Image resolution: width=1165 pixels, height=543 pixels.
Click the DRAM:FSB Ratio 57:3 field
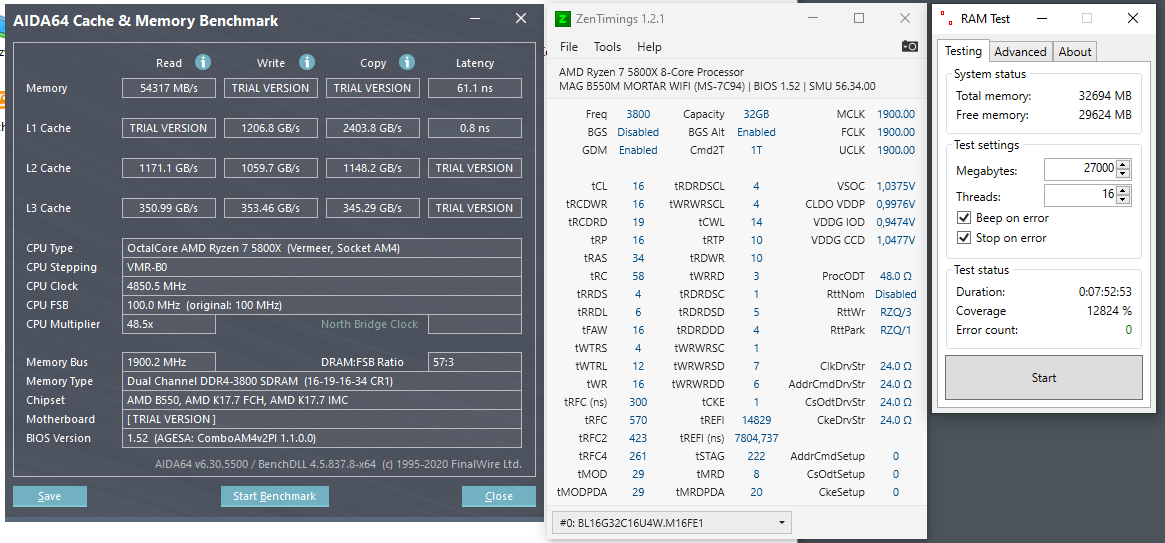point(475,362)
